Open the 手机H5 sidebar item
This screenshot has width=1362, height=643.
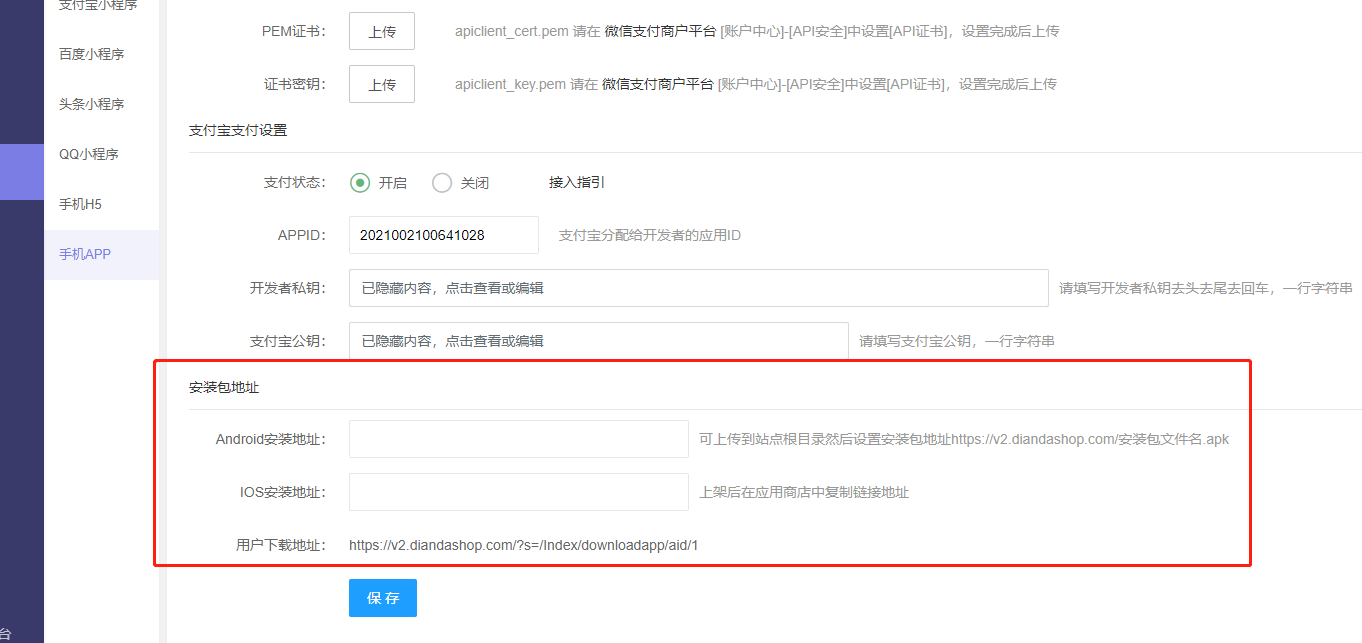point(81,204)
